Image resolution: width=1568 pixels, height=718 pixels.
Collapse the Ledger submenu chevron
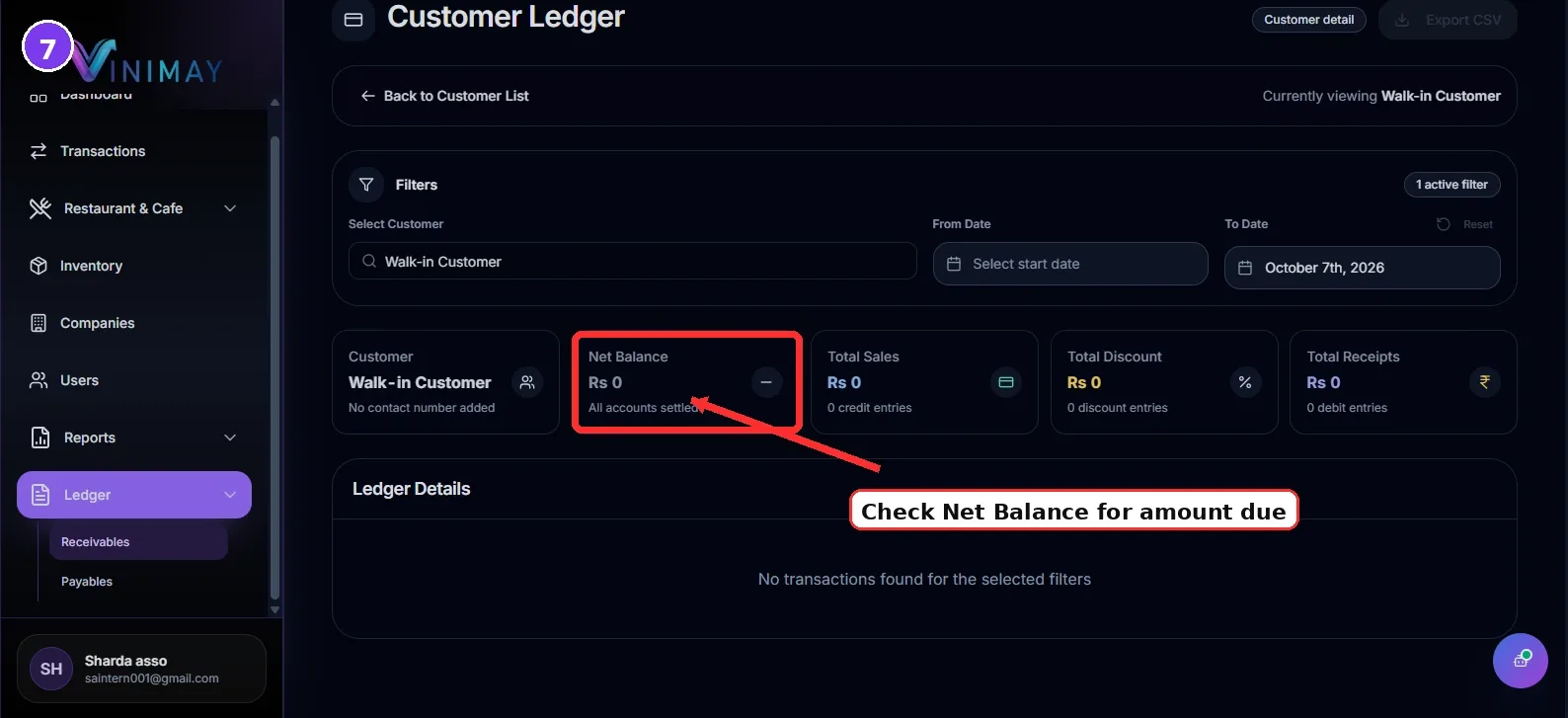pos(230,495)
